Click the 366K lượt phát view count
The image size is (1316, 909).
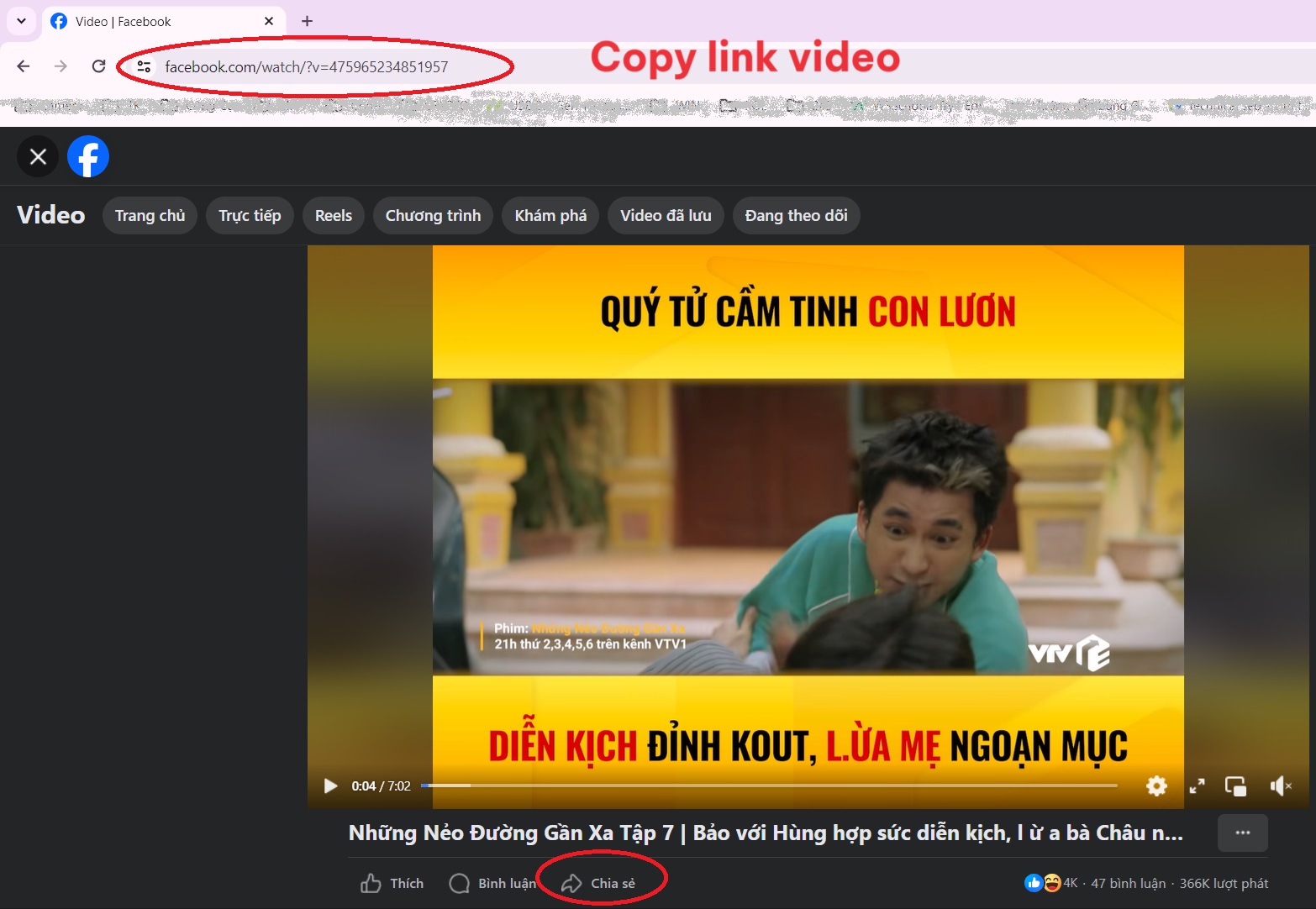point(1224,883)
